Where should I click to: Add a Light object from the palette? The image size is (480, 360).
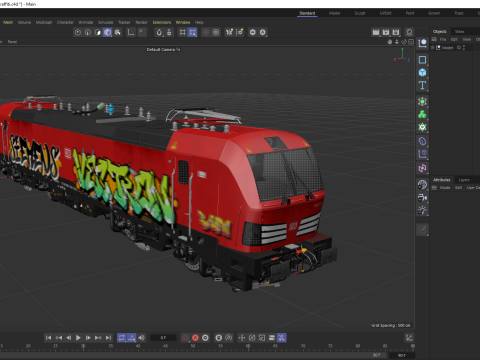tap(422, 210)
